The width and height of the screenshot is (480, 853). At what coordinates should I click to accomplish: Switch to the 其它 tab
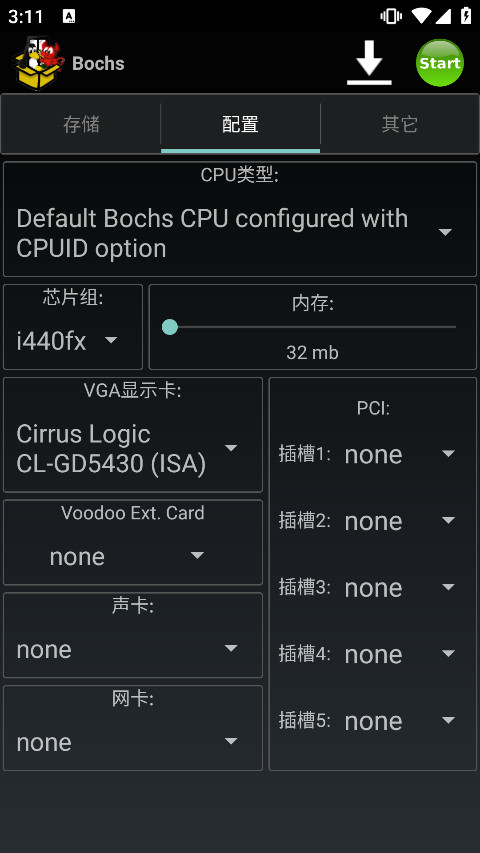tap(399, 125)
